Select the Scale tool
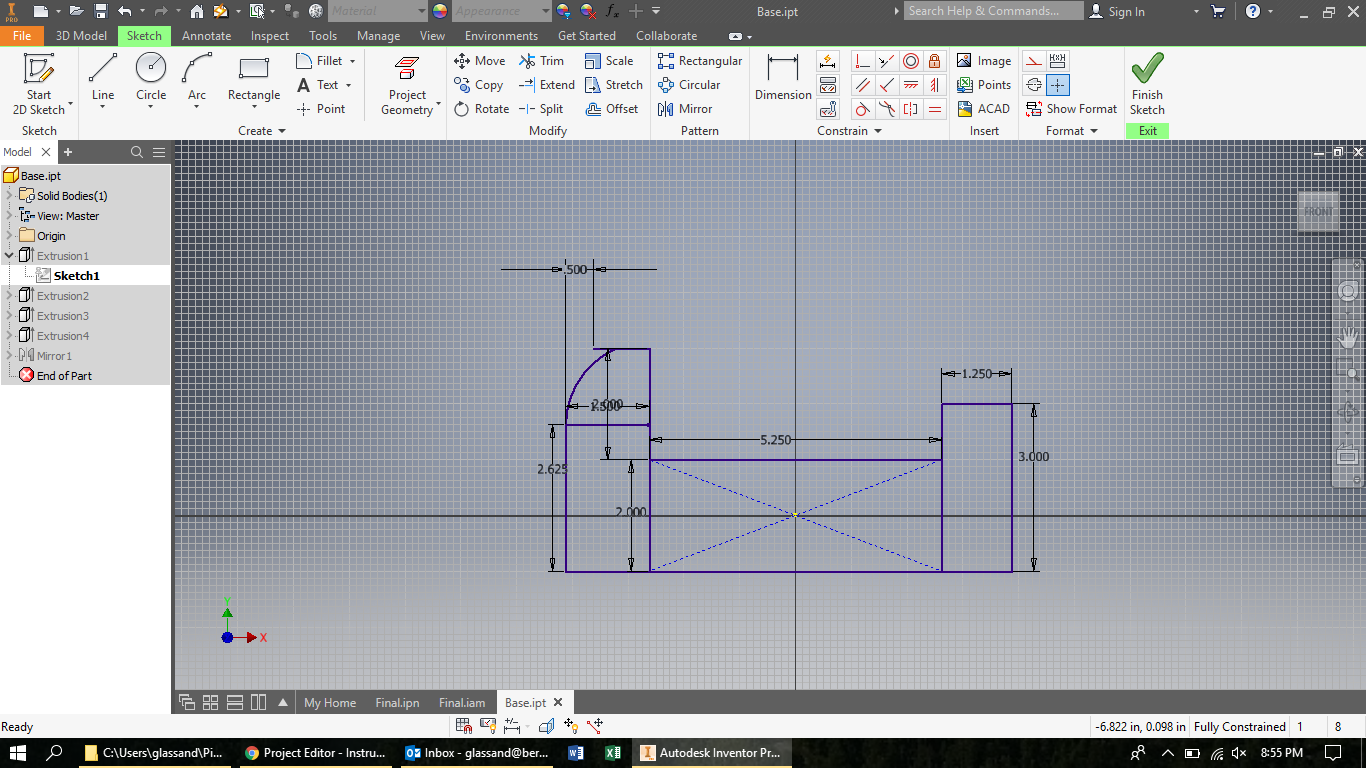This screenshot has height=768, width=1366. (x=609, y=61)
